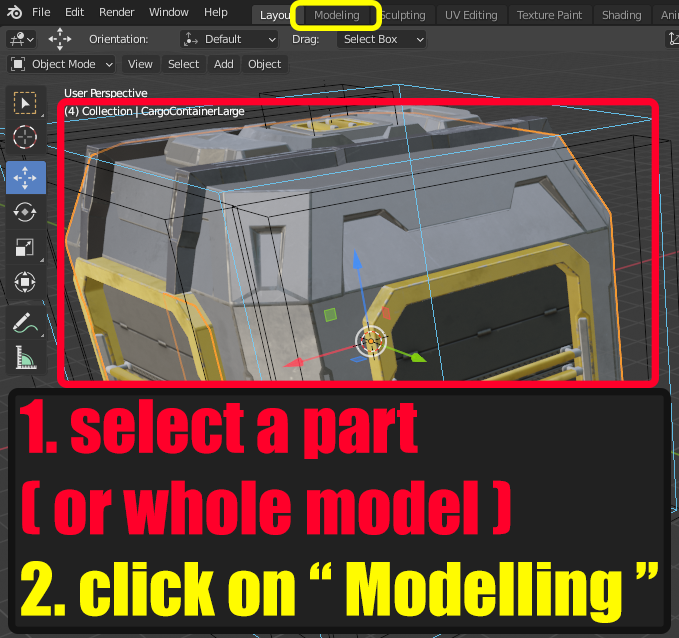Switch to the UV Editing workspace tab
Viewport: 679px width, 638px height.
pyautogui.click(x=471, y=15)
